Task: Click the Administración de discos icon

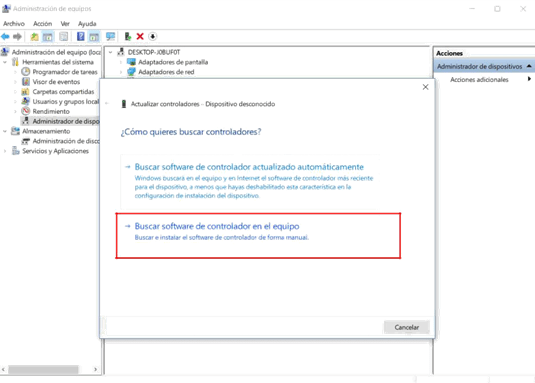Action: coord(26,141)
